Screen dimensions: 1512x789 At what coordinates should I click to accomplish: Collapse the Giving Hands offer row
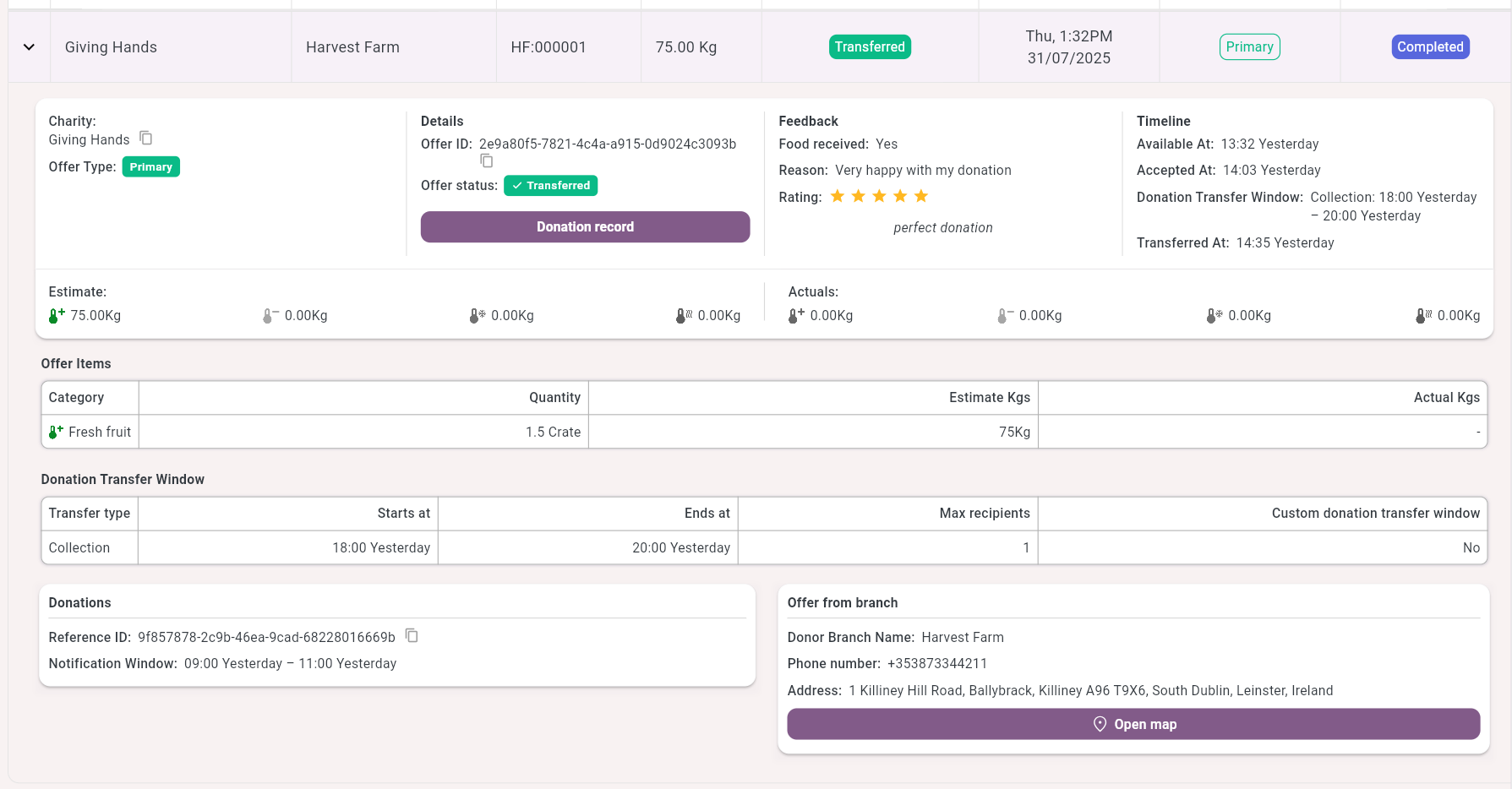pos(29,47)
